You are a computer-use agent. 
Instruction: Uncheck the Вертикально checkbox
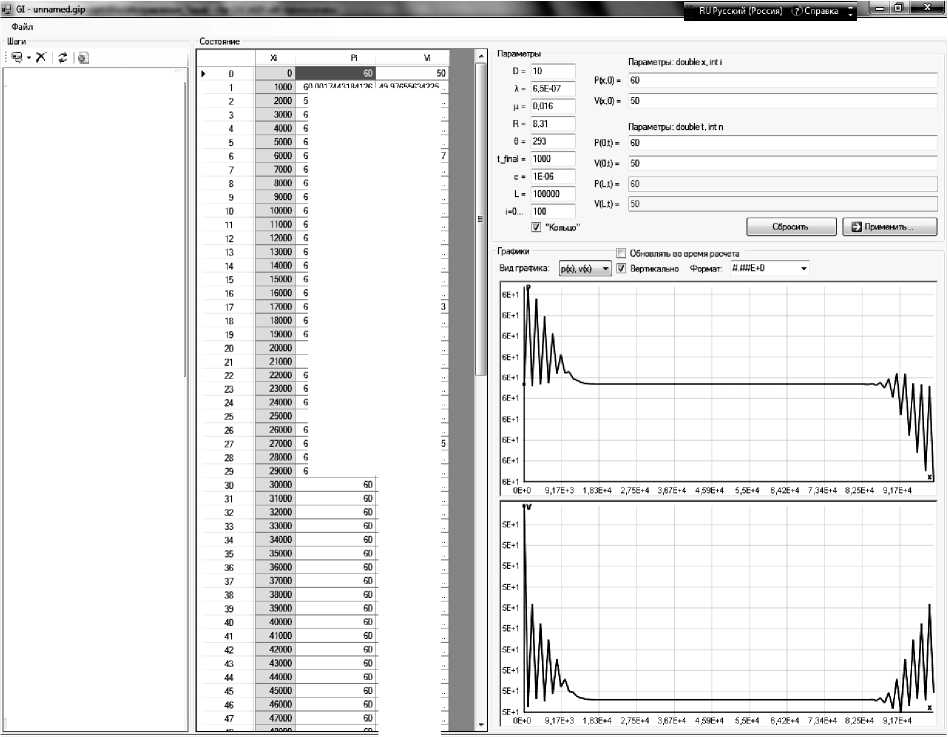pos(621,269)
